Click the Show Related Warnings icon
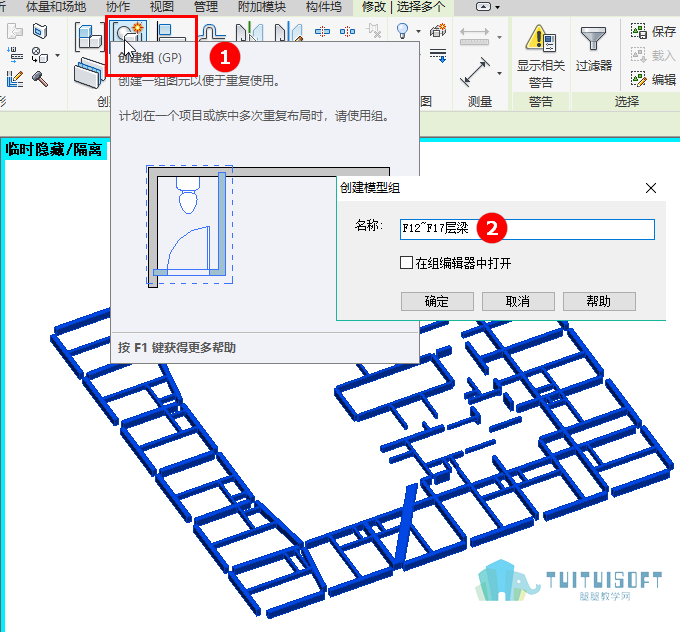 (x=540, y=38)
